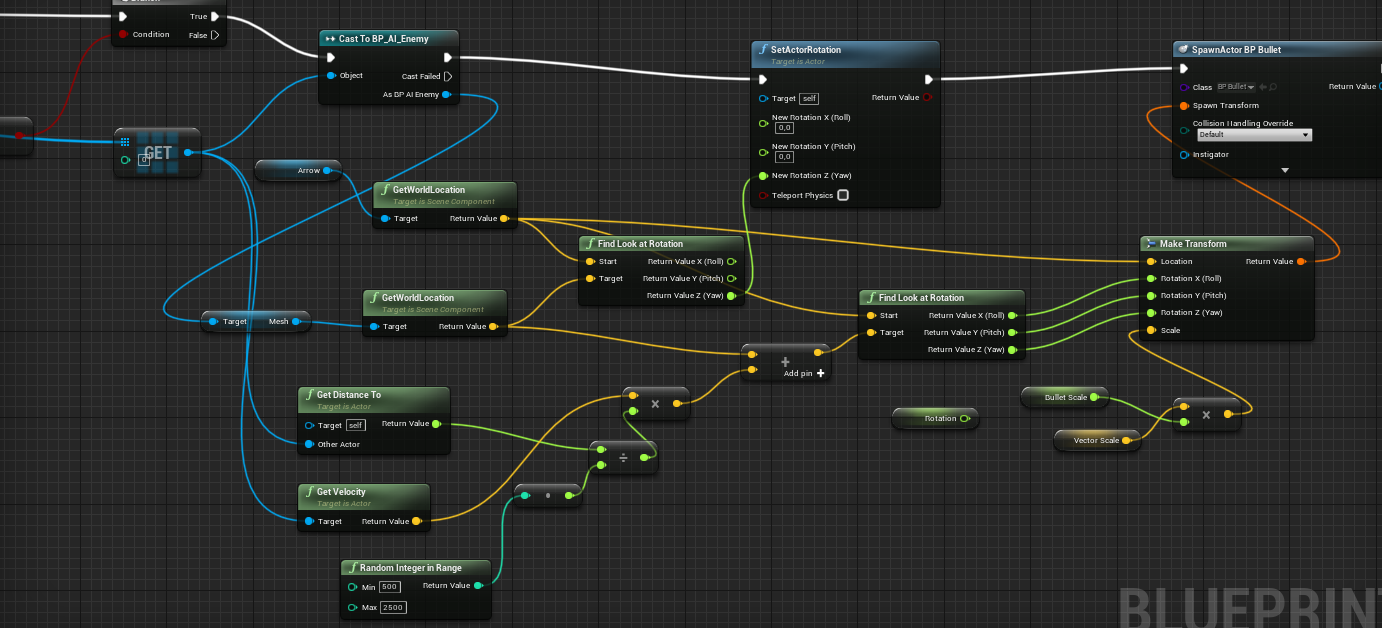
Task: Edit the Min value 500 field
Action: pyautogui.click(x=390, y=587)
